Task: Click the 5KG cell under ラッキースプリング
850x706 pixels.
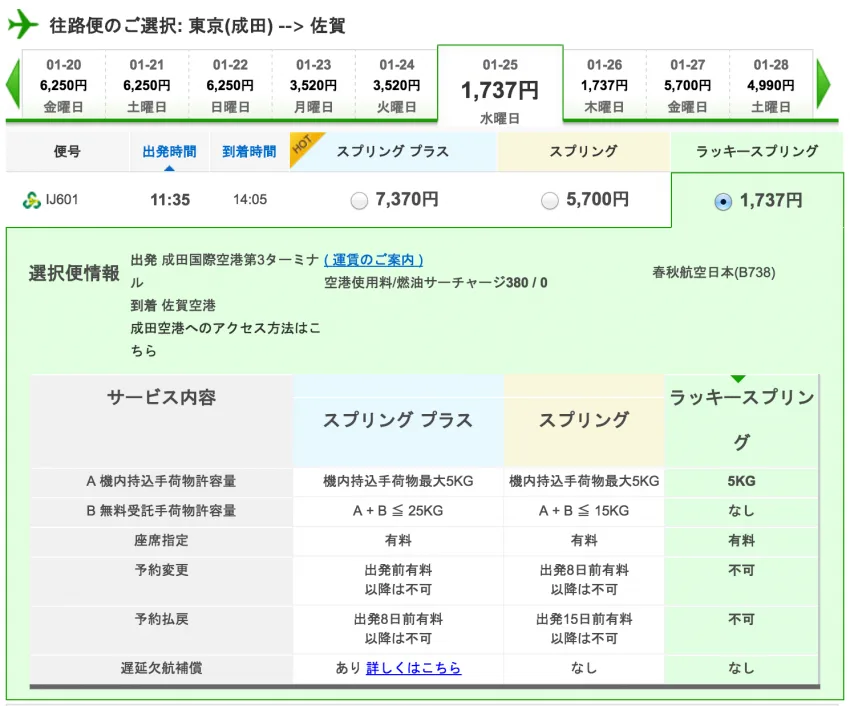Action: [x=741, y=481]
